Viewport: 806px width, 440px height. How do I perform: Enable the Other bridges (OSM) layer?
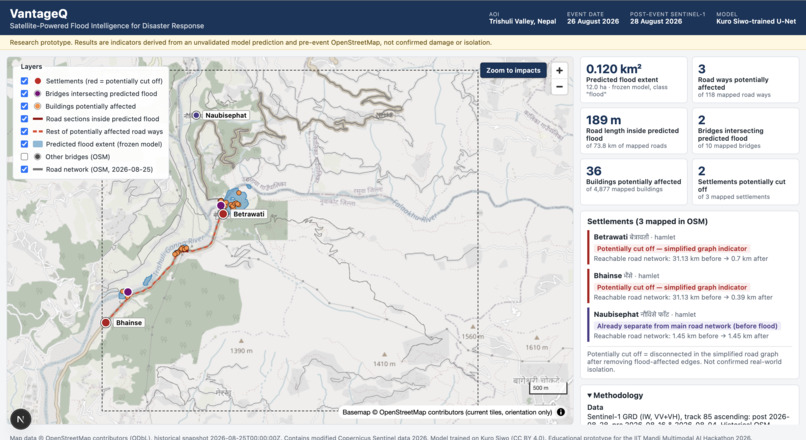click(x=24, y=156)
